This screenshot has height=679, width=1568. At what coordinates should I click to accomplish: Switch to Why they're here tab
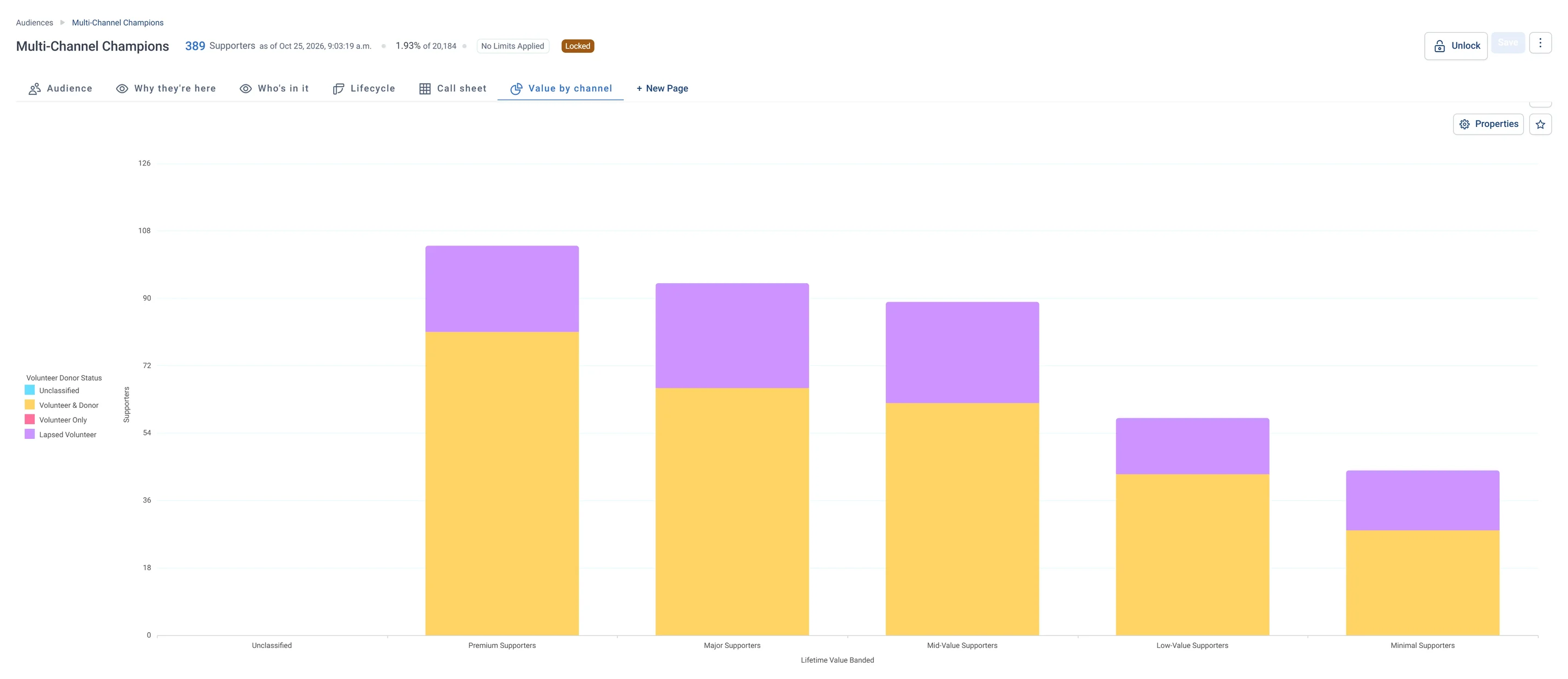pyautogui.click(x=166, y=88)
